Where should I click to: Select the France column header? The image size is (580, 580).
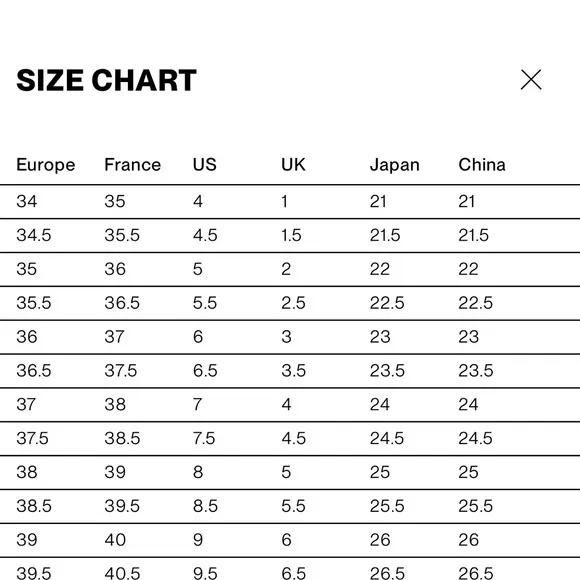coord(132,165)
